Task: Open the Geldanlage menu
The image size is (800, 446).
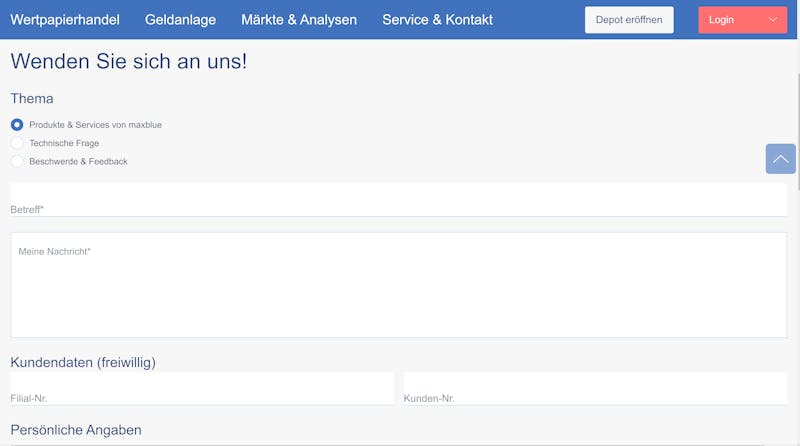Action: coord(180,20)
